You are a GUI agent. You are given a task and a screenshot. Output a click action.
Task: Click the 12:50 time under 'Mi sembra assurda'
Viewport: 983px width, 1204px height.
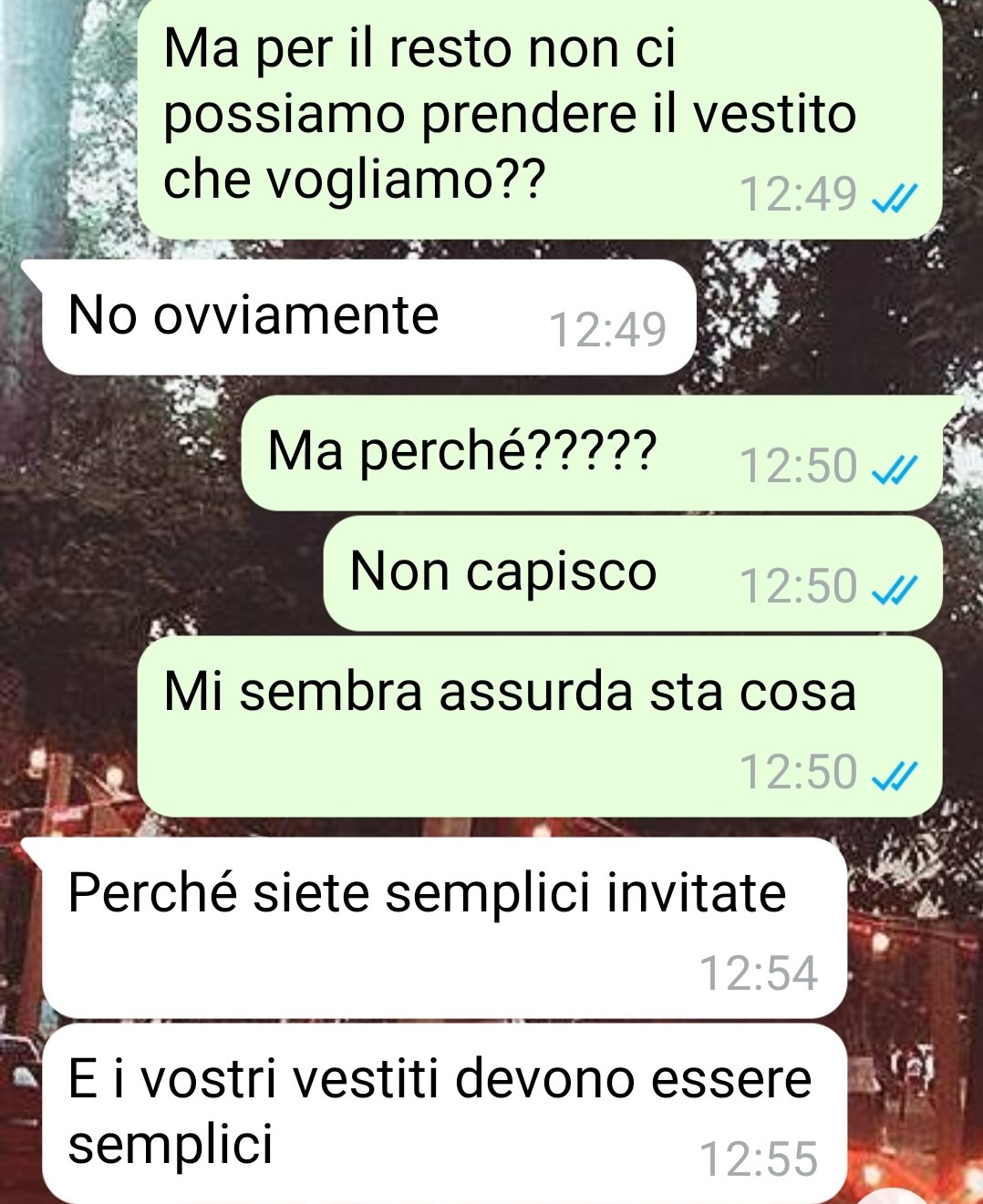(x=798, y=772)
